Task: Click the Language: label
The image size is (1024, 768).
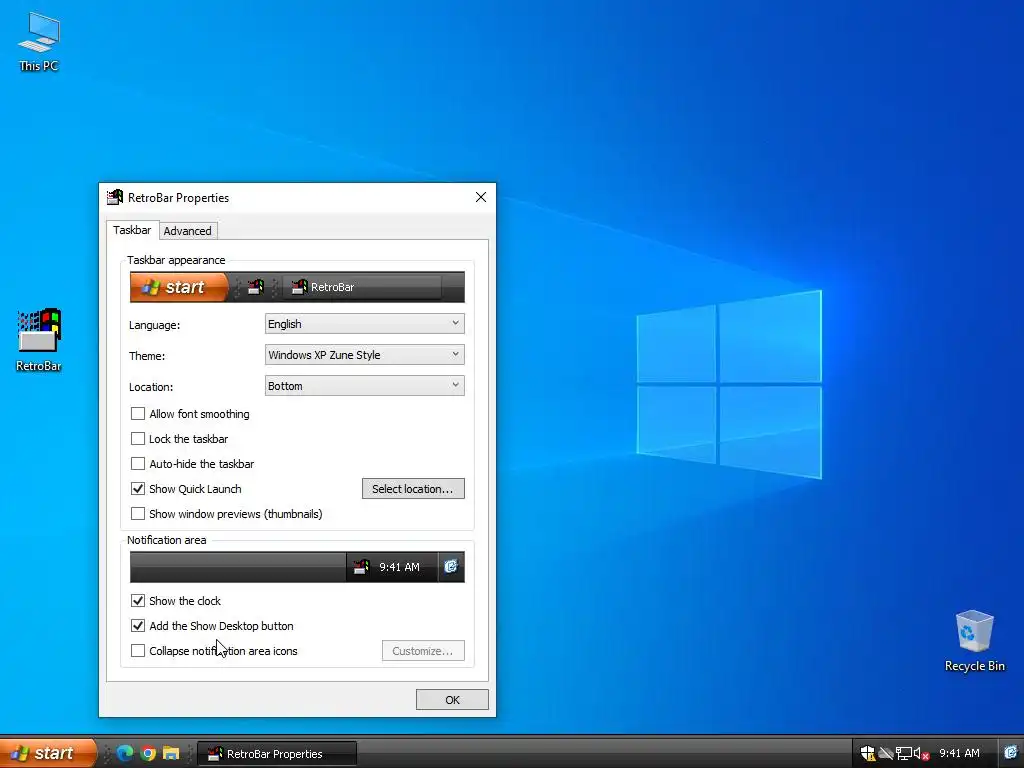Action: (154, 325)
